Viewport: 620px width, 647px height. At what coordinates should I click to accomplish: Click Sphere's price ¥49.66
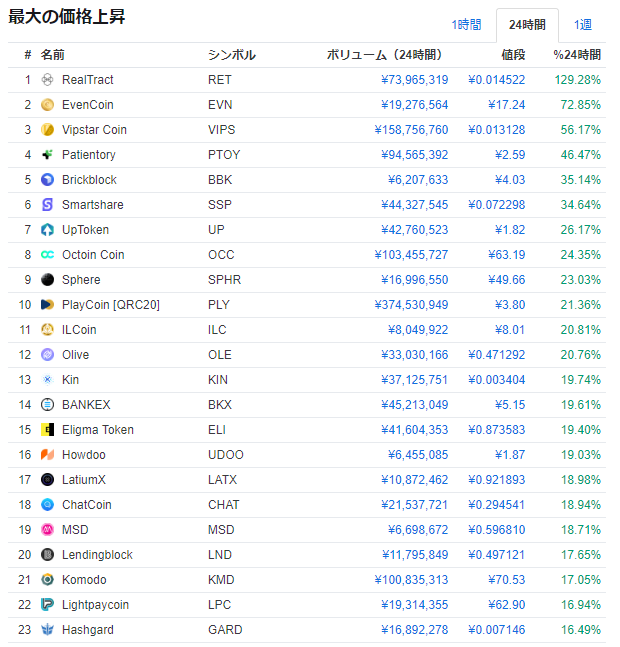click(x=504, y=280)
